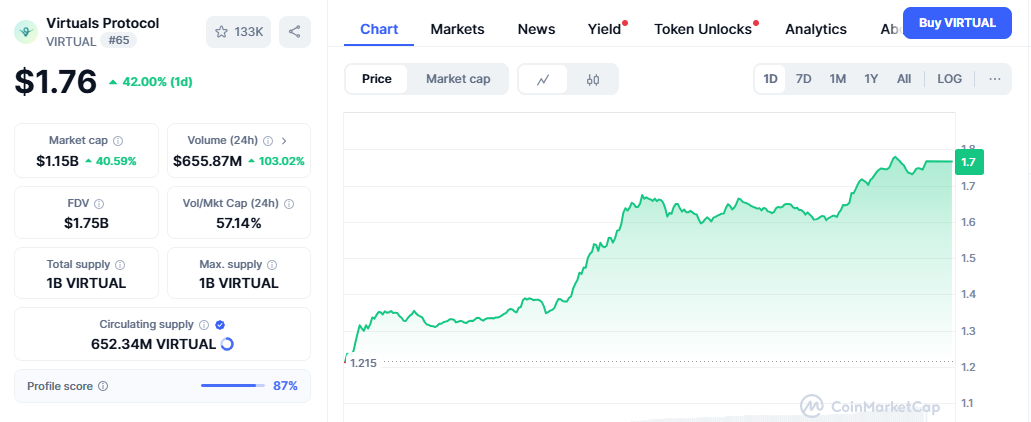1031x422 pixels.
Task: Open Vol/Mkt Cap (24h) info icon
Action: [x=289, y=204]
